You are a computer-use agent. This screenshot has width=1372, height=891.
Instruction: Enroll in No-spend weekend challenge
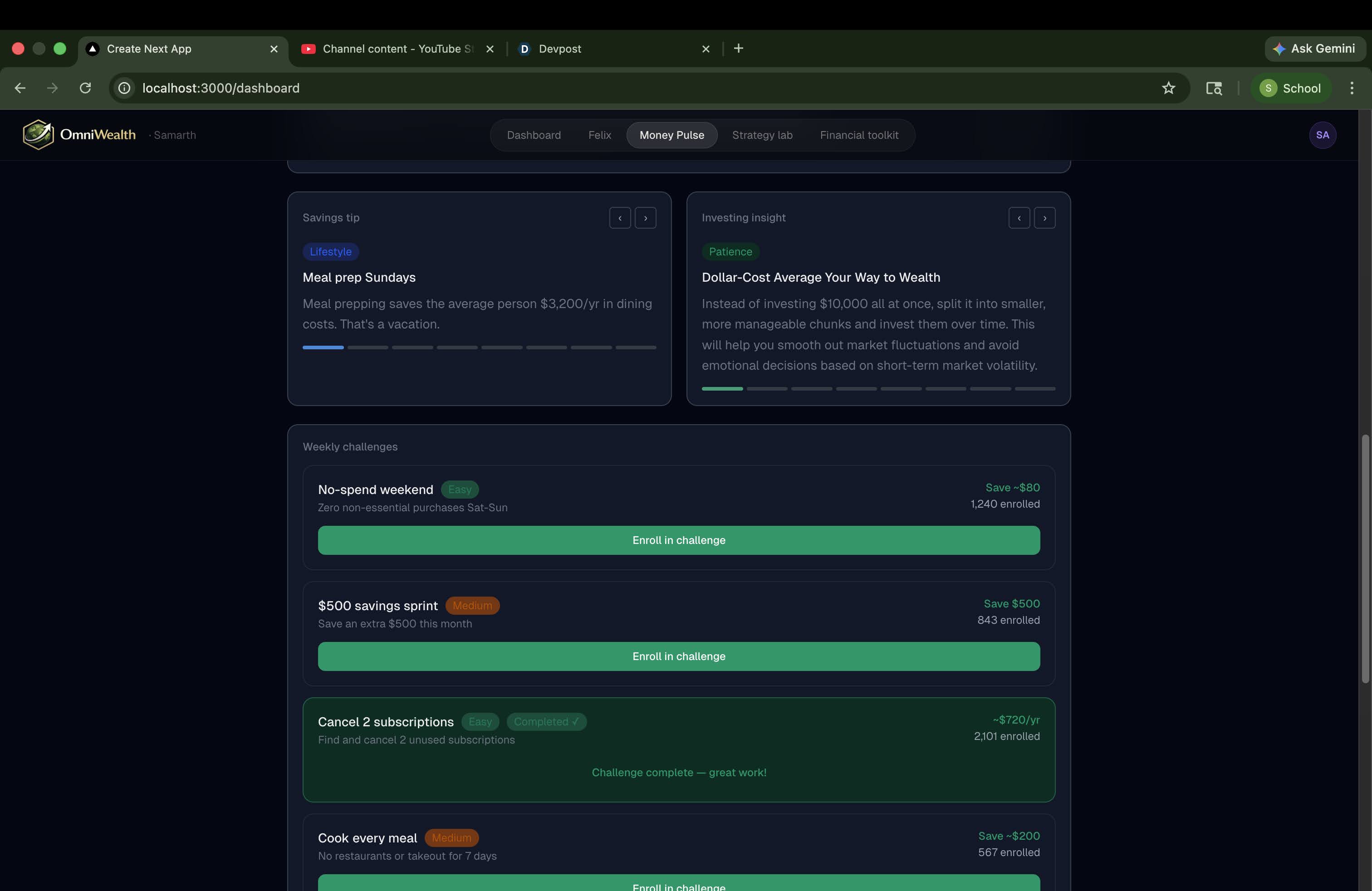tap(678, 540)
